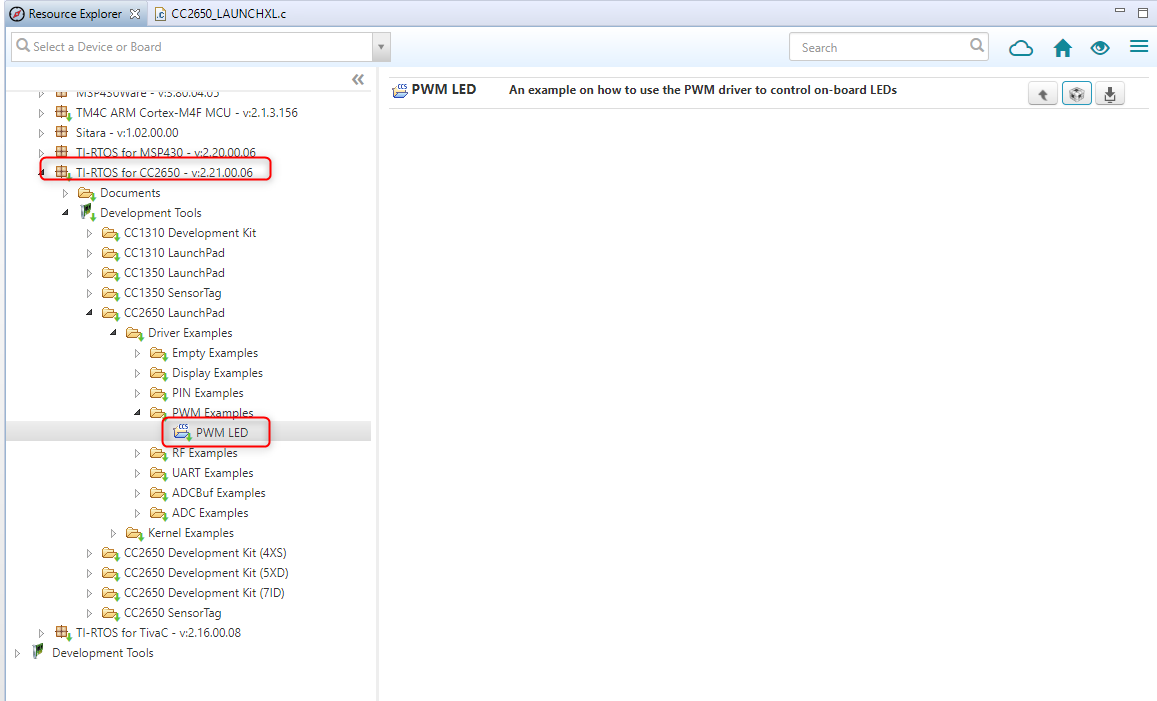
Task: Switch to the CC2650_LAUNCHXL.c tab
Action: [x=221, y=14]
